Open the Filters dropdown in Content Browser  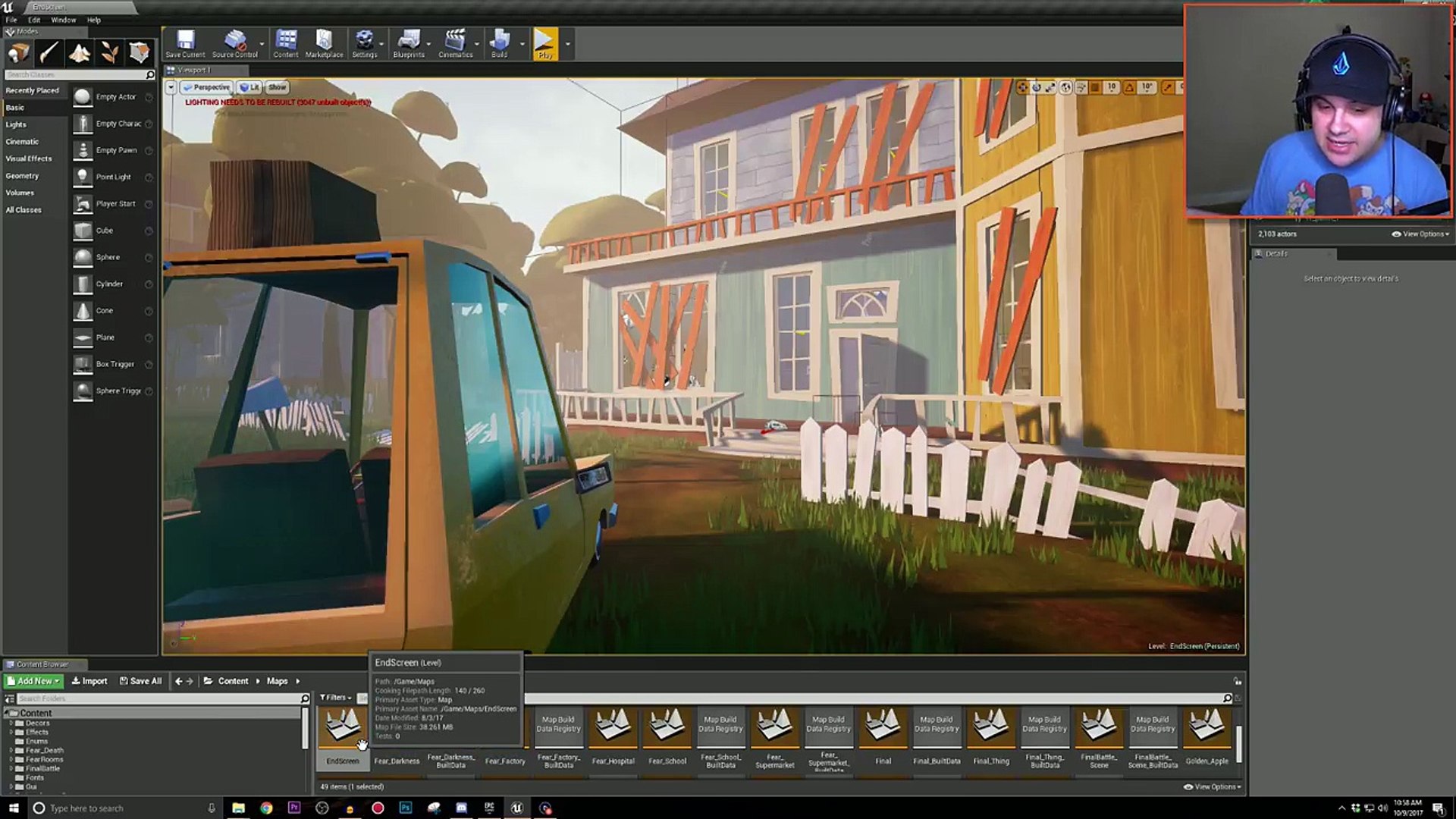[x=335, y=698]
